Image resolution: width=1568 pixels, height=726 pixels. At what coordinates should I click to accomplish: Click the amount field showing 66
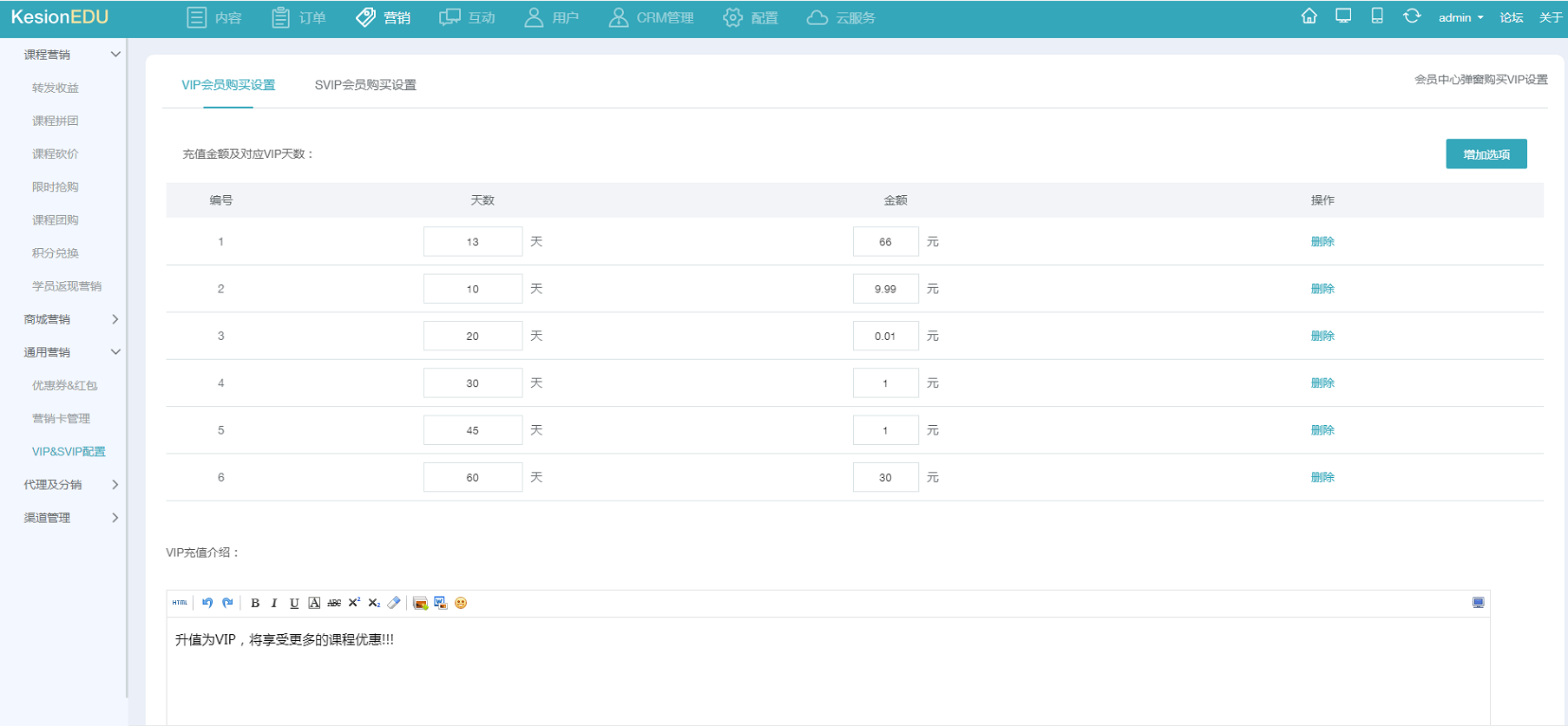pyautogui.click(x=885, y=242)
